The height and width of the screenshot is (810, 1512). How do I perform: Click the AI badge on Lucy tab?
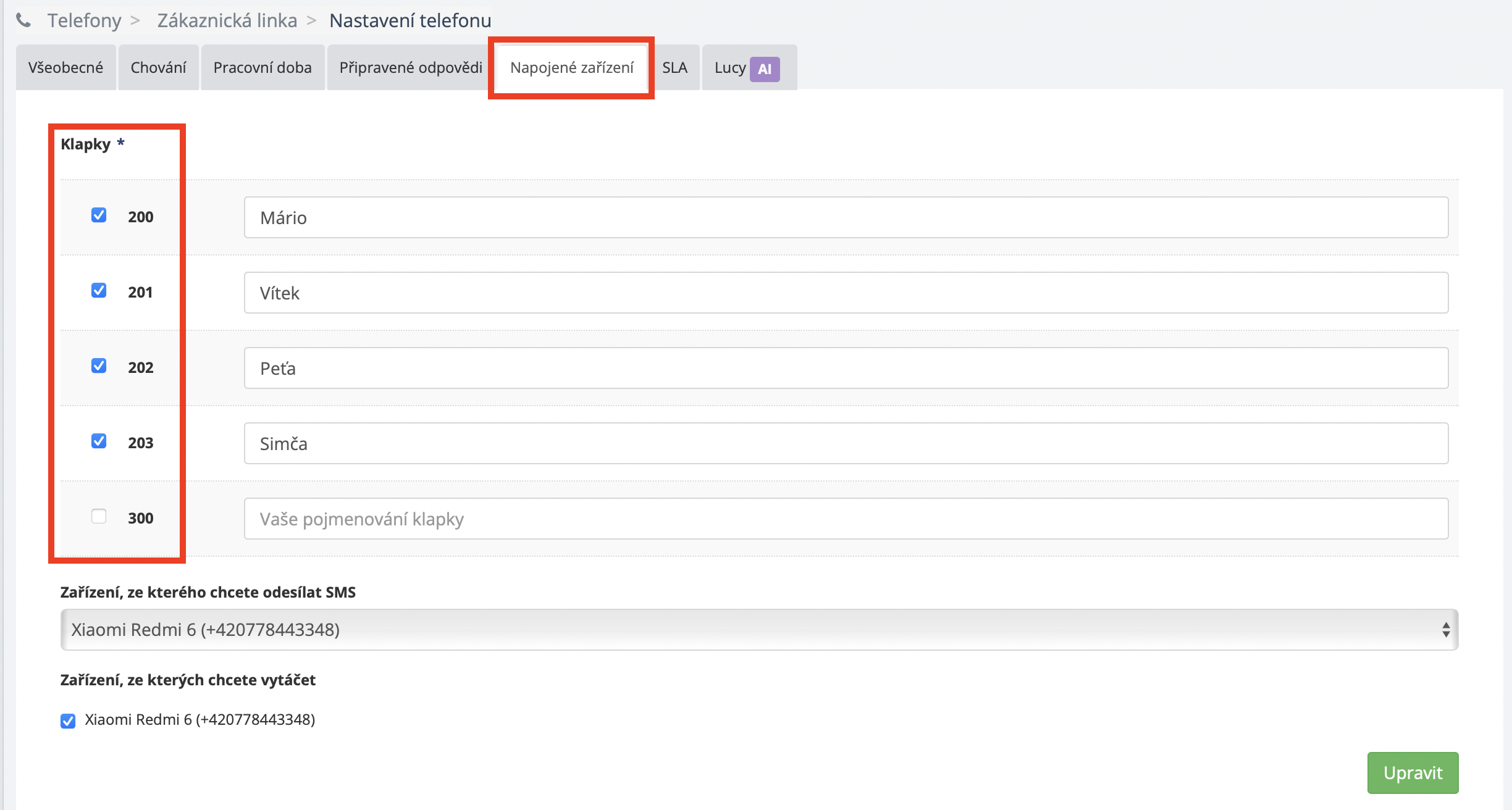point(765,69)
